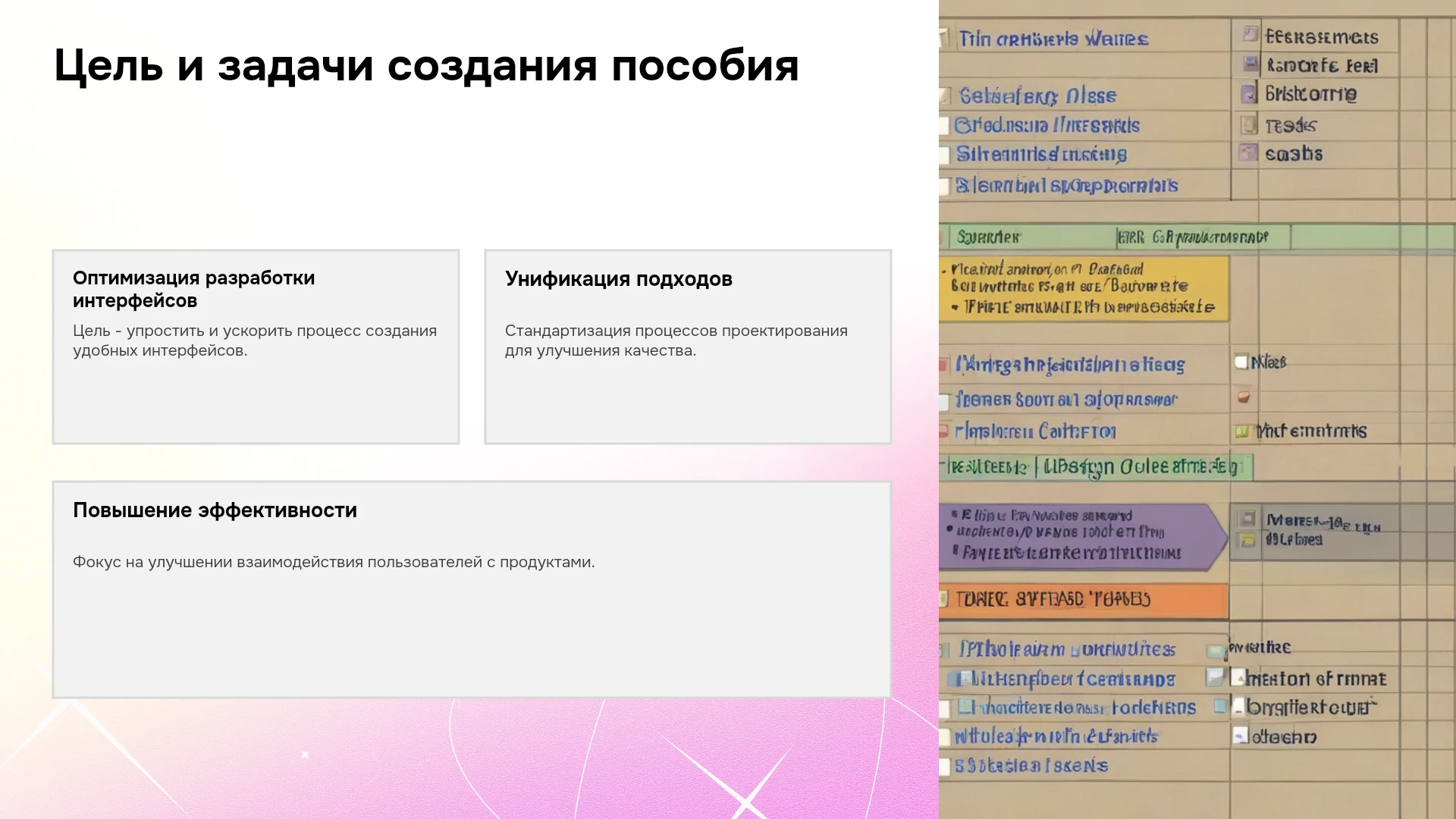
Task: Select the Унификация подходов card
Action: point(688,347)
